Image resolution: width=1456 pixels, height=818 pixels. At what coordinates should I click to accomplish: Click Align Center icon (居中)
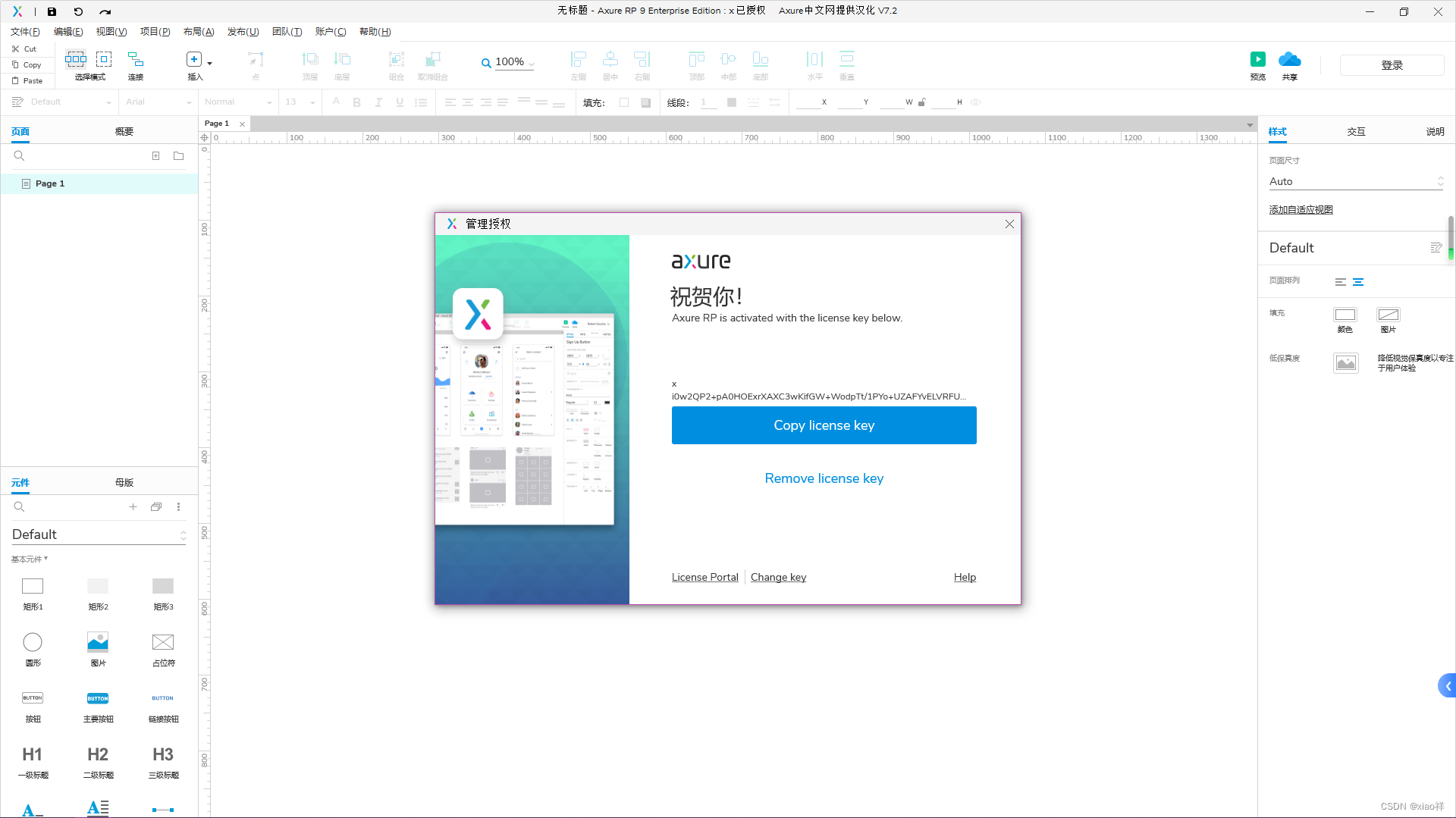[610, 59]
